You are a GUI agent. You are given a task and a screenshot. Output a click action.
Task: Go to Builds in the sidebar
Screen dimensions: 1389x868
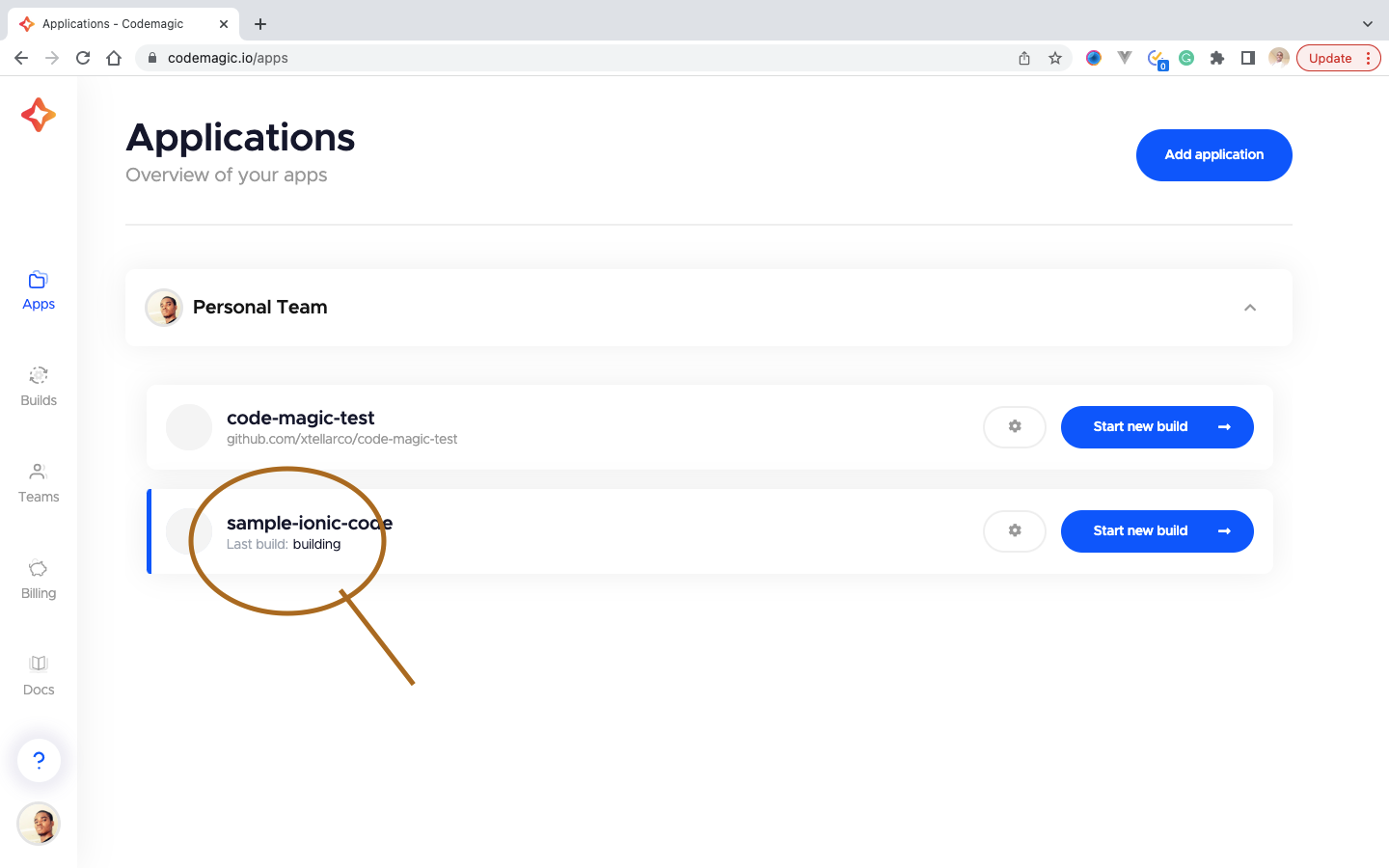39,387
